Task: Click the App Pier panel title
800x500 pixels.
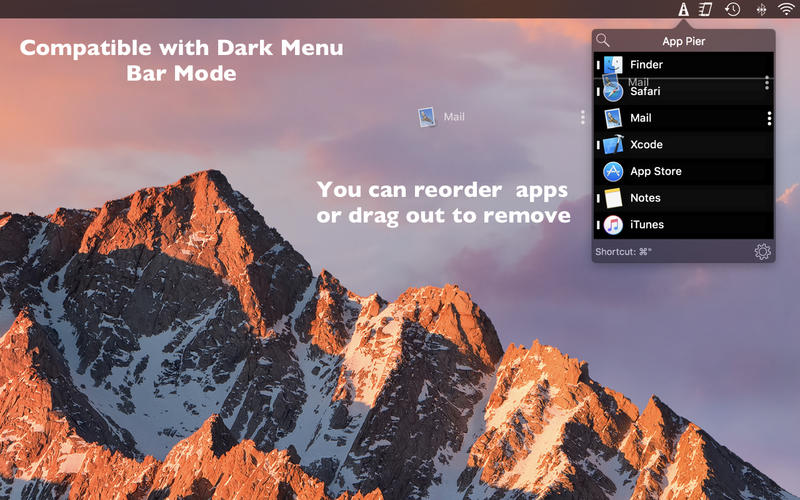Action: tap(687, 41)
